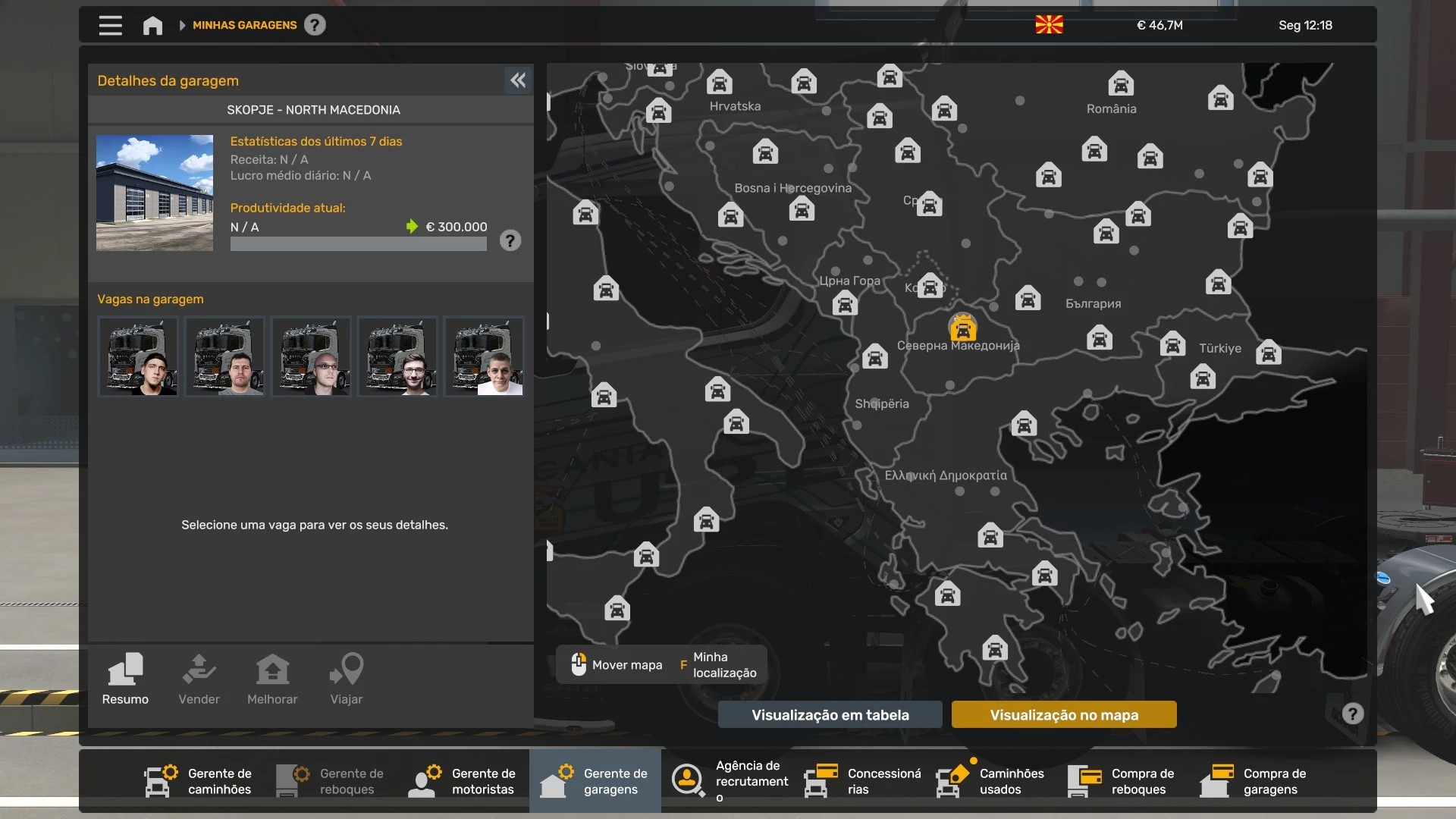Screen dimensions: 1456x819
Task: Open Caminhões usados
Action: [991, 781]
